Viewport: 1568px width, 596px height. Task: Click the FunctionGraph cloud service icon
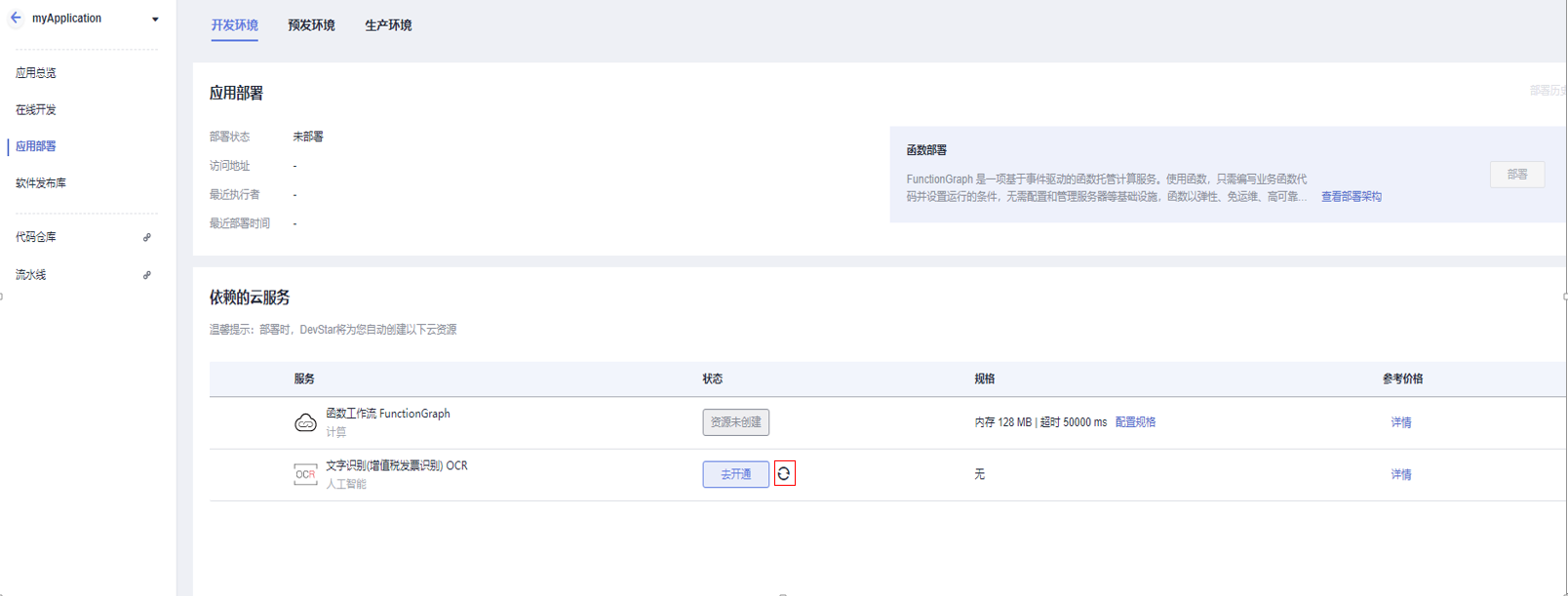305,422
